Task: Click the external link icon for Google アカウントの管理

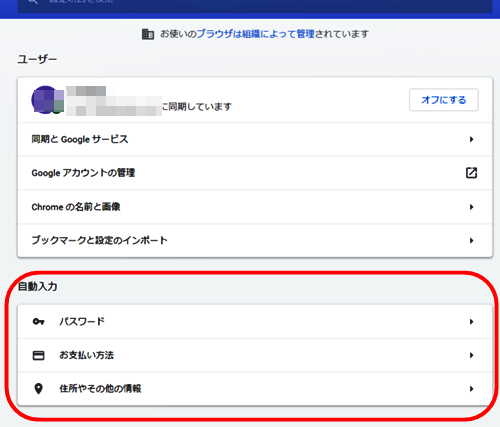Action: [x=471, y=173]
